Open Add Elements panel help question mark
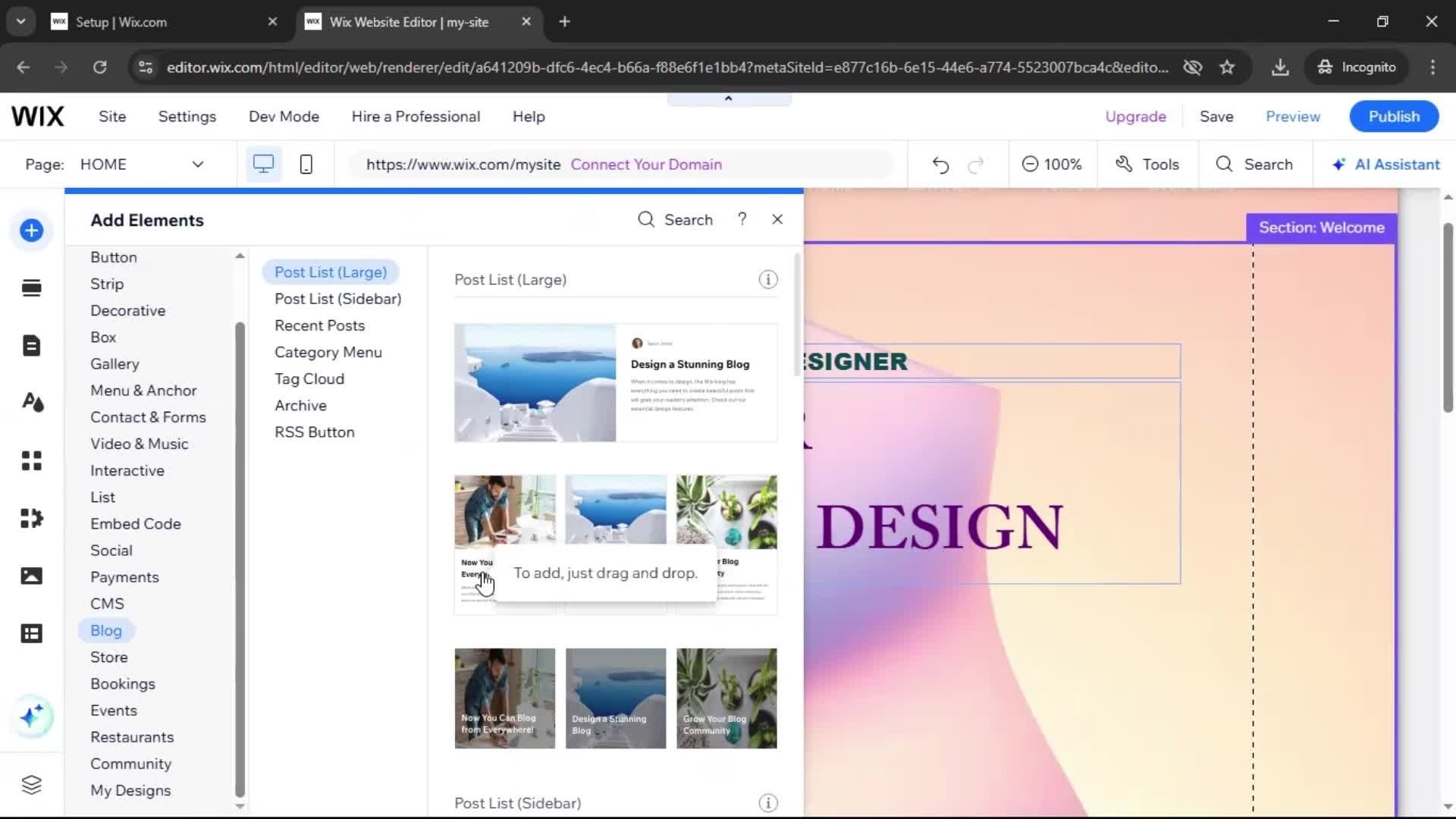 tap(742, 219)
